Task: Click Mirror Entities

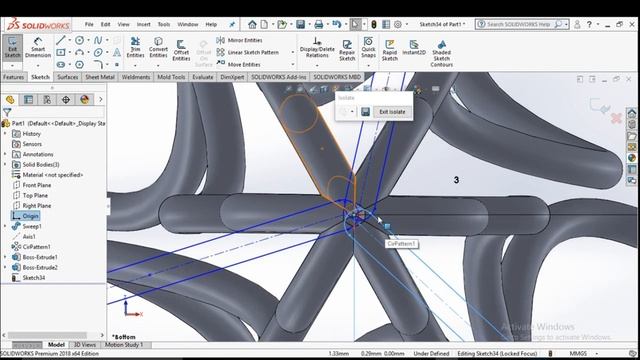Action: 239,40
